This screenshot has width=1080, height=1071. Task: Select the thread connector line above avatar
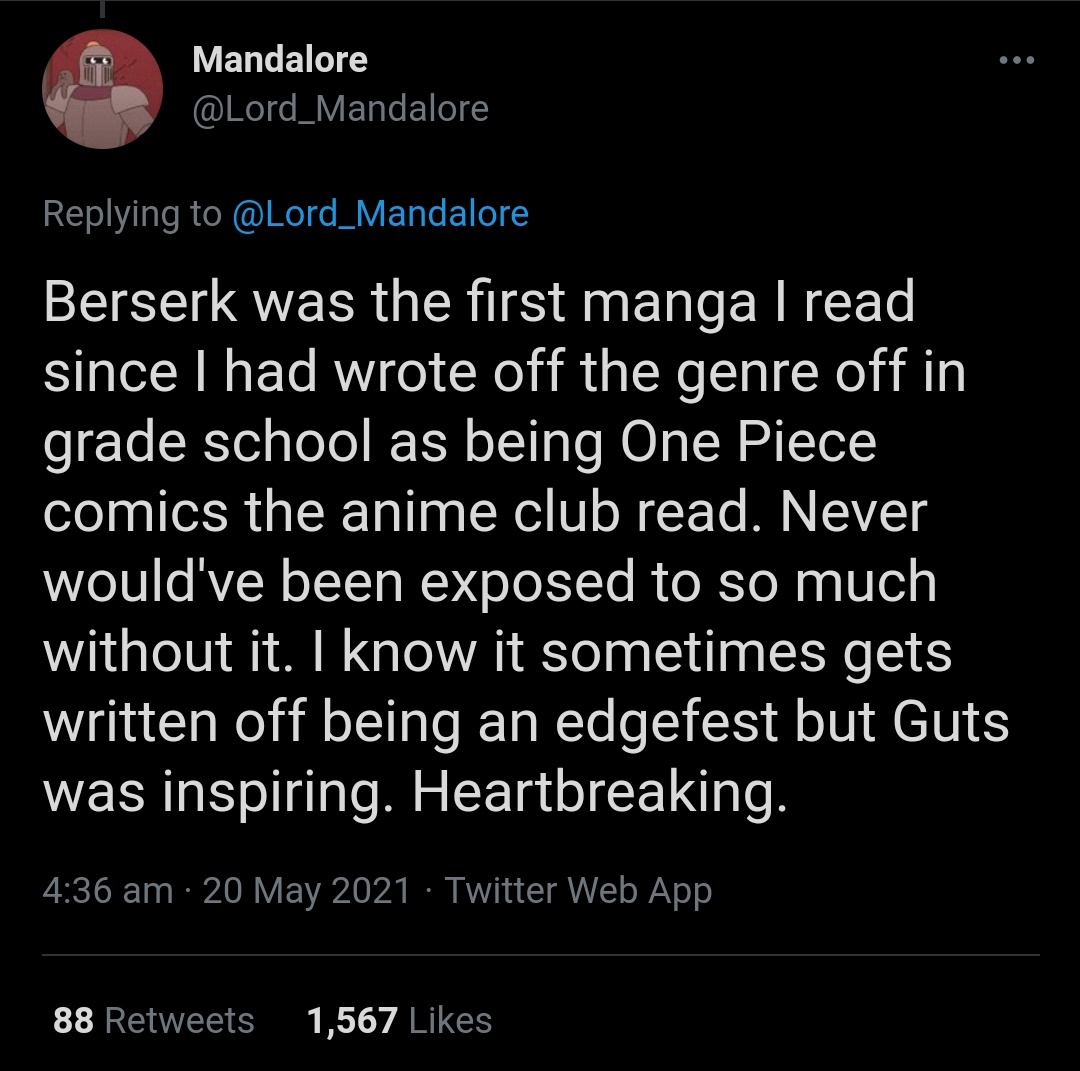tap(102, 8)
